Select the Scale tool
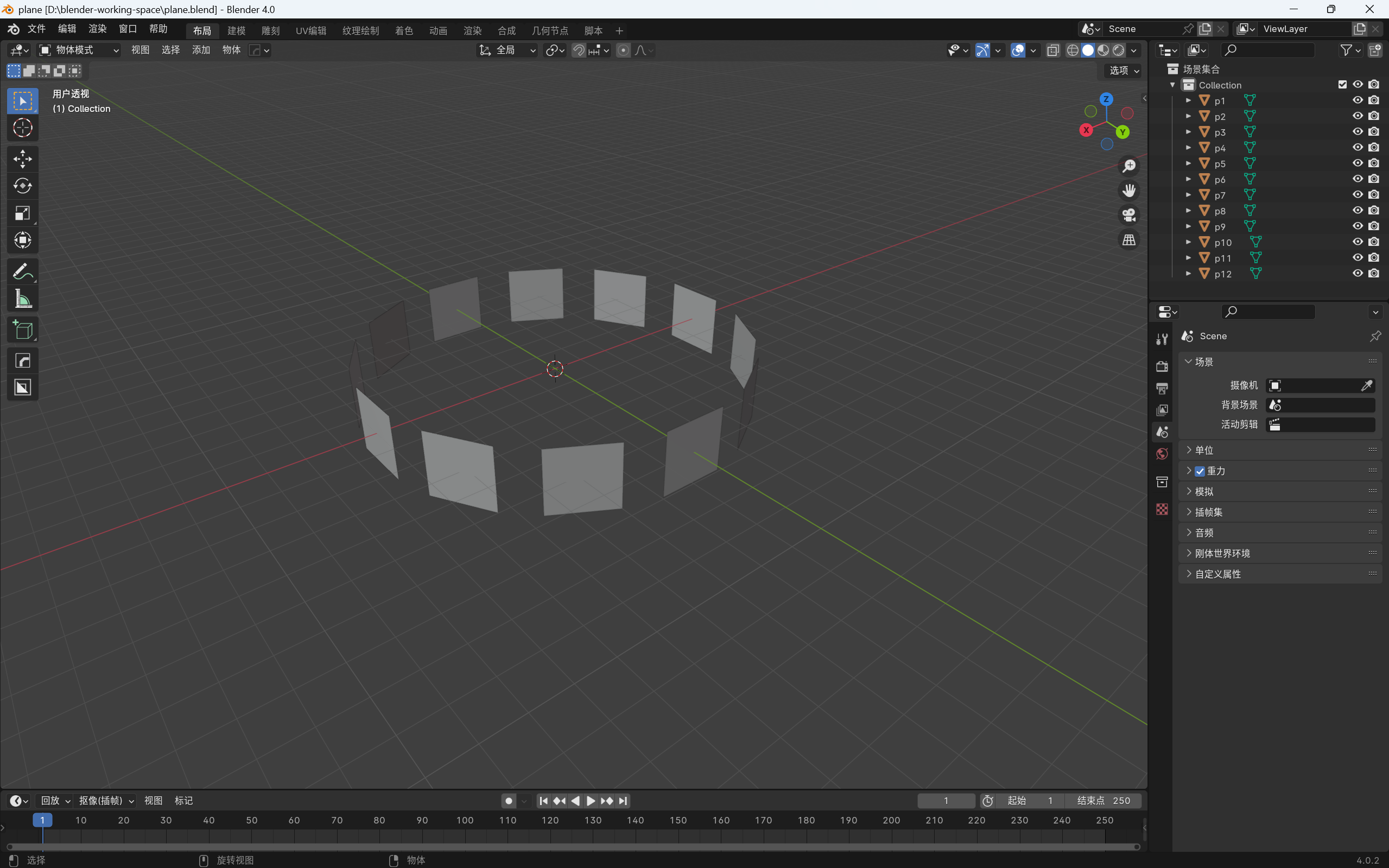 click(x=22, y=213)
